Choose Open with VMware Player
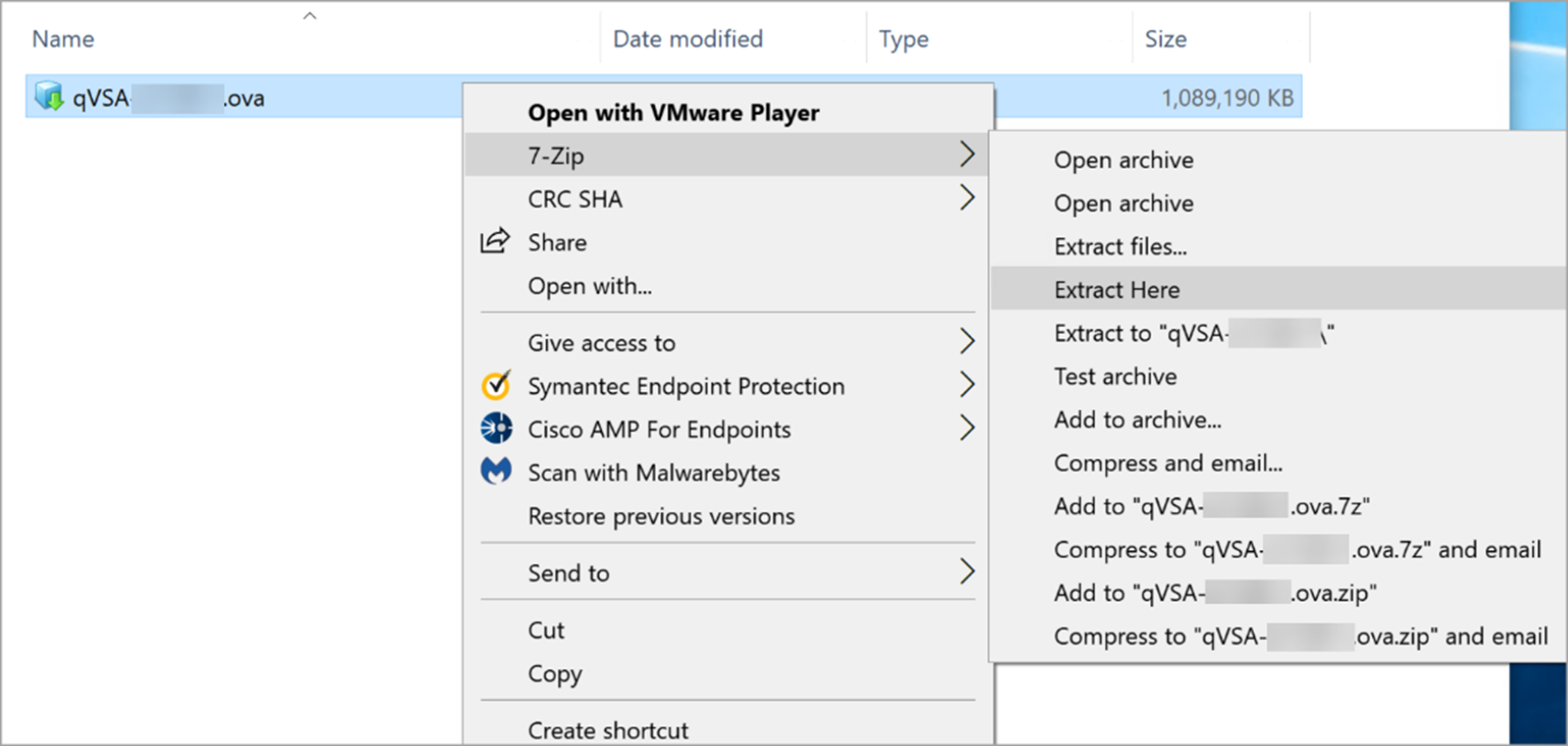Image resolution: width=1568 pixels, height=746 pixels. pos(672,112)
